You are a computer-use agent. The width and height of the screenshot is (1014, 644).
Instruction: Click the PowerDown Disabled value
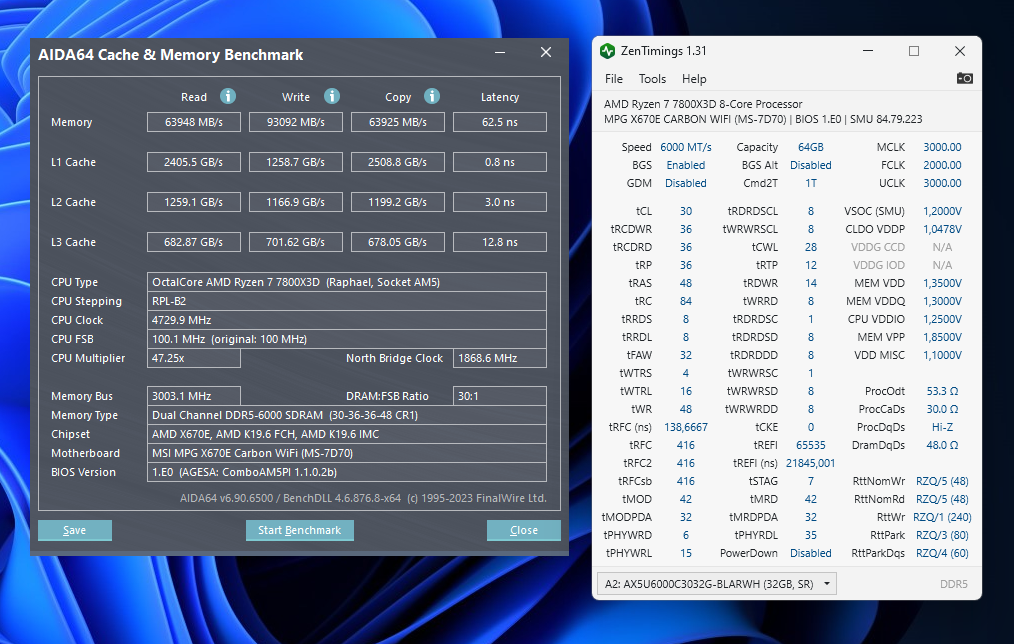[810, 553]
